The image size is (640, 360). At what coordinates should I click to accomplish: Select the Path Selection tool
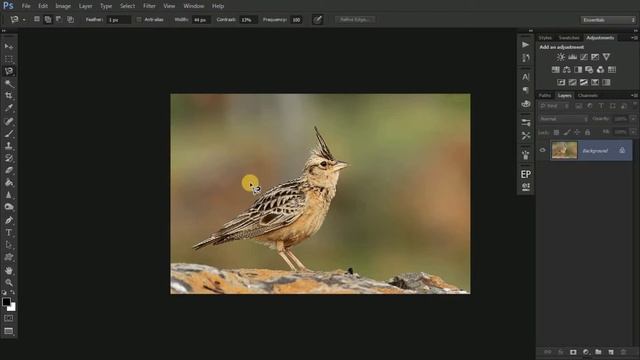pos(9,245)
